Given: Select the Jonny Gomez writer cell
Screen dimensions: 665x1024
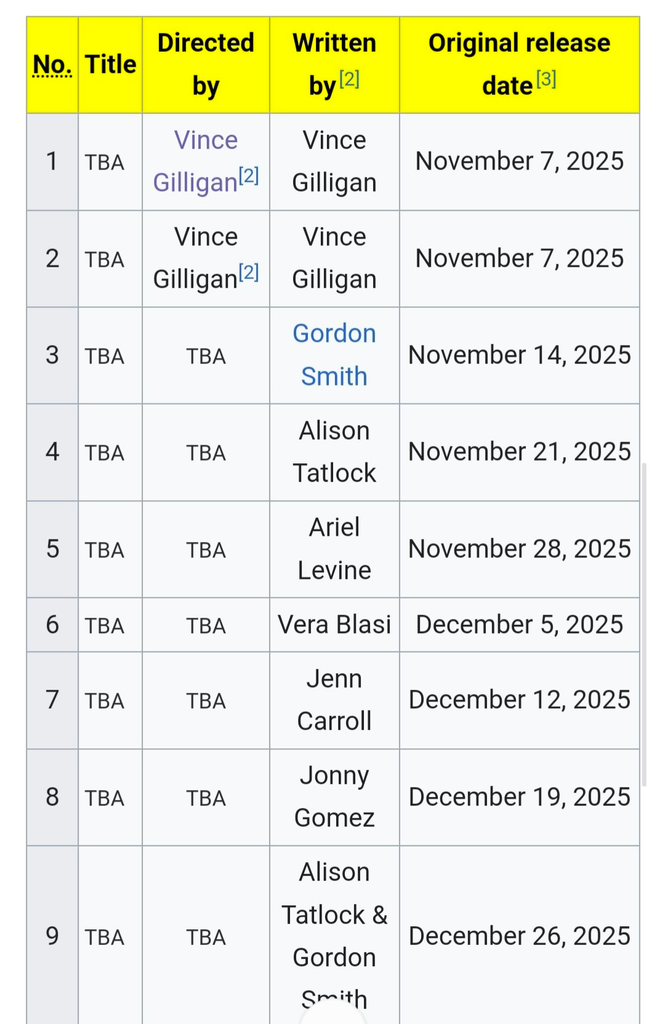Looking at the screenshot, I should click(334, 797).
